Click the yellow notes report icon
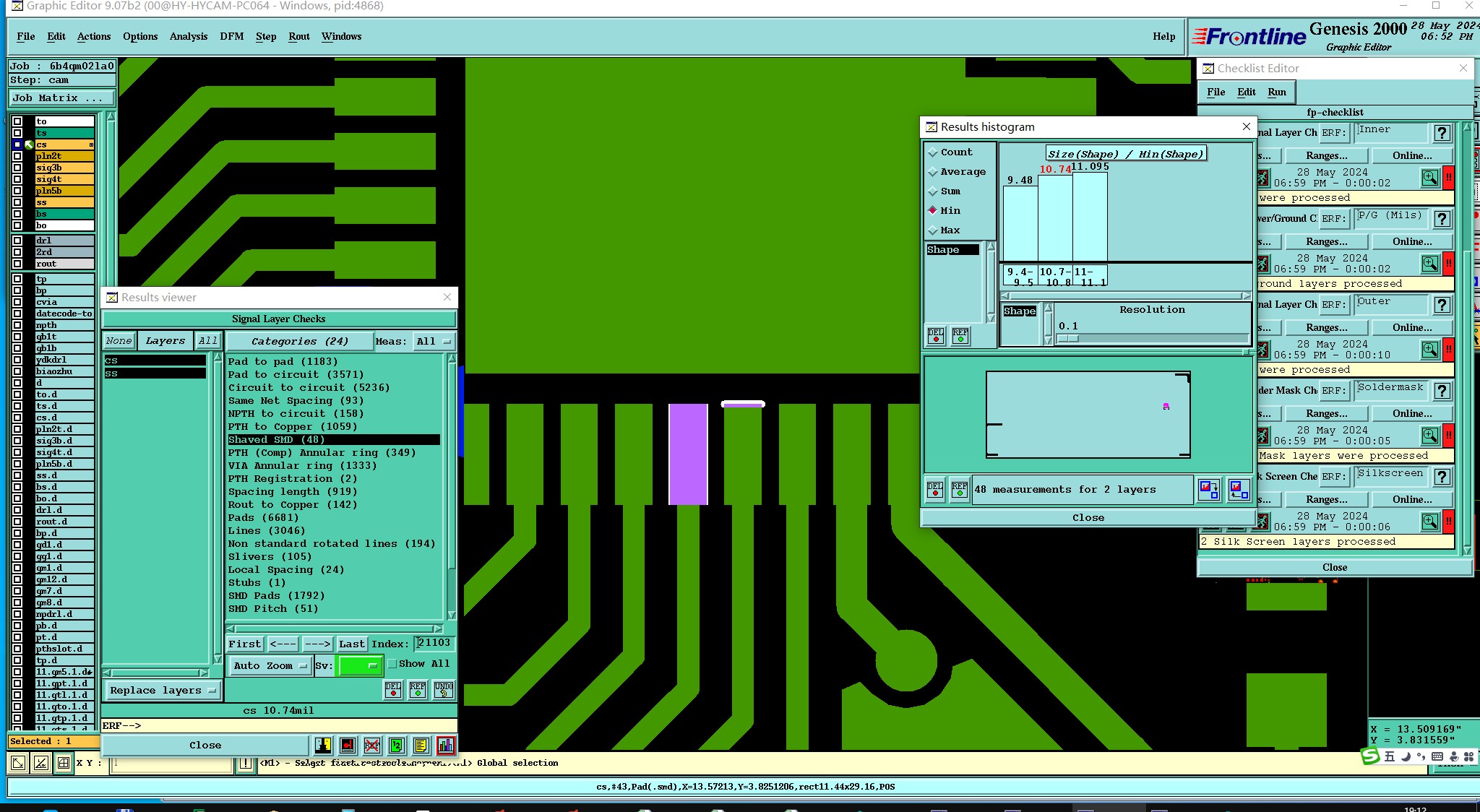The width and height of the screenshot is (1480, 812). [421, 746]
